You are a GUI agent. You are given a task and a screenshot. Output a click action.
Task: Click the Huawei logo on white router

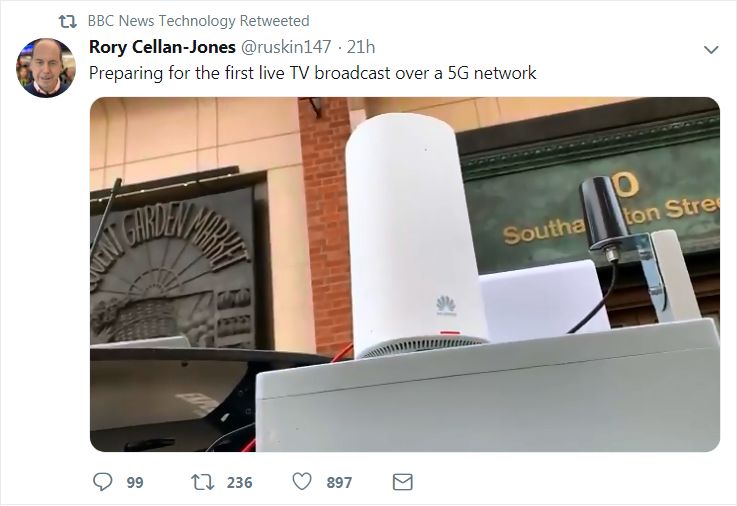pos(446,305)
